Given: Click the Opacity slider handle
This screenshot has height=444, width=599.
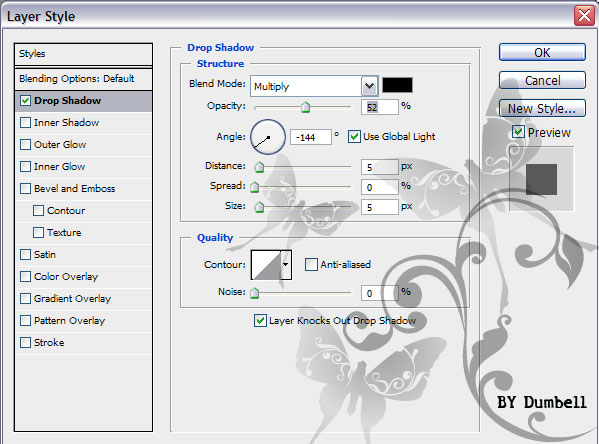Looking at the screenshot, I should pos(305,107).
